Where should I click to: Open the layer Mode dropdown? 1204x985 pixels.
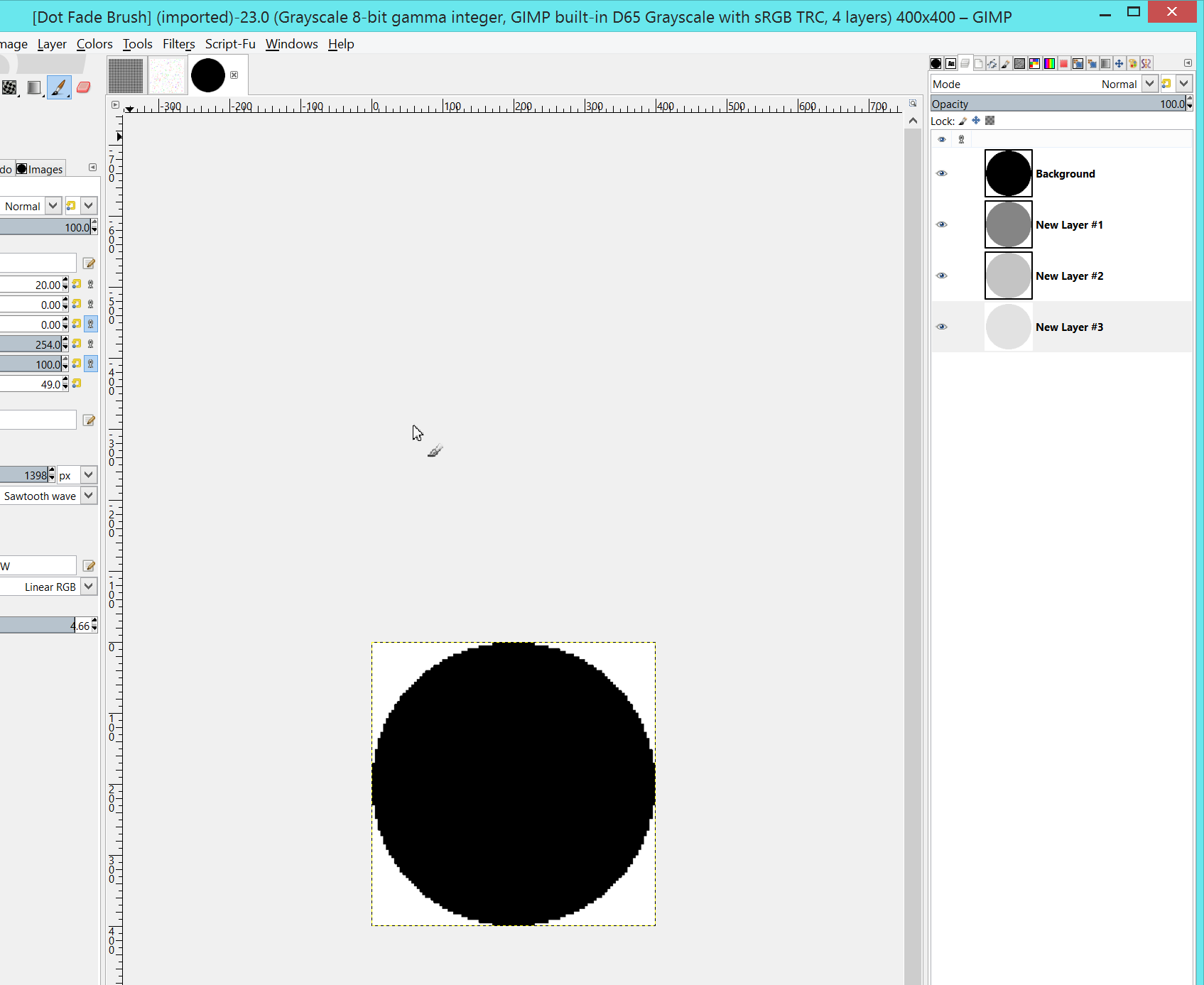(x=1150, y=84)
